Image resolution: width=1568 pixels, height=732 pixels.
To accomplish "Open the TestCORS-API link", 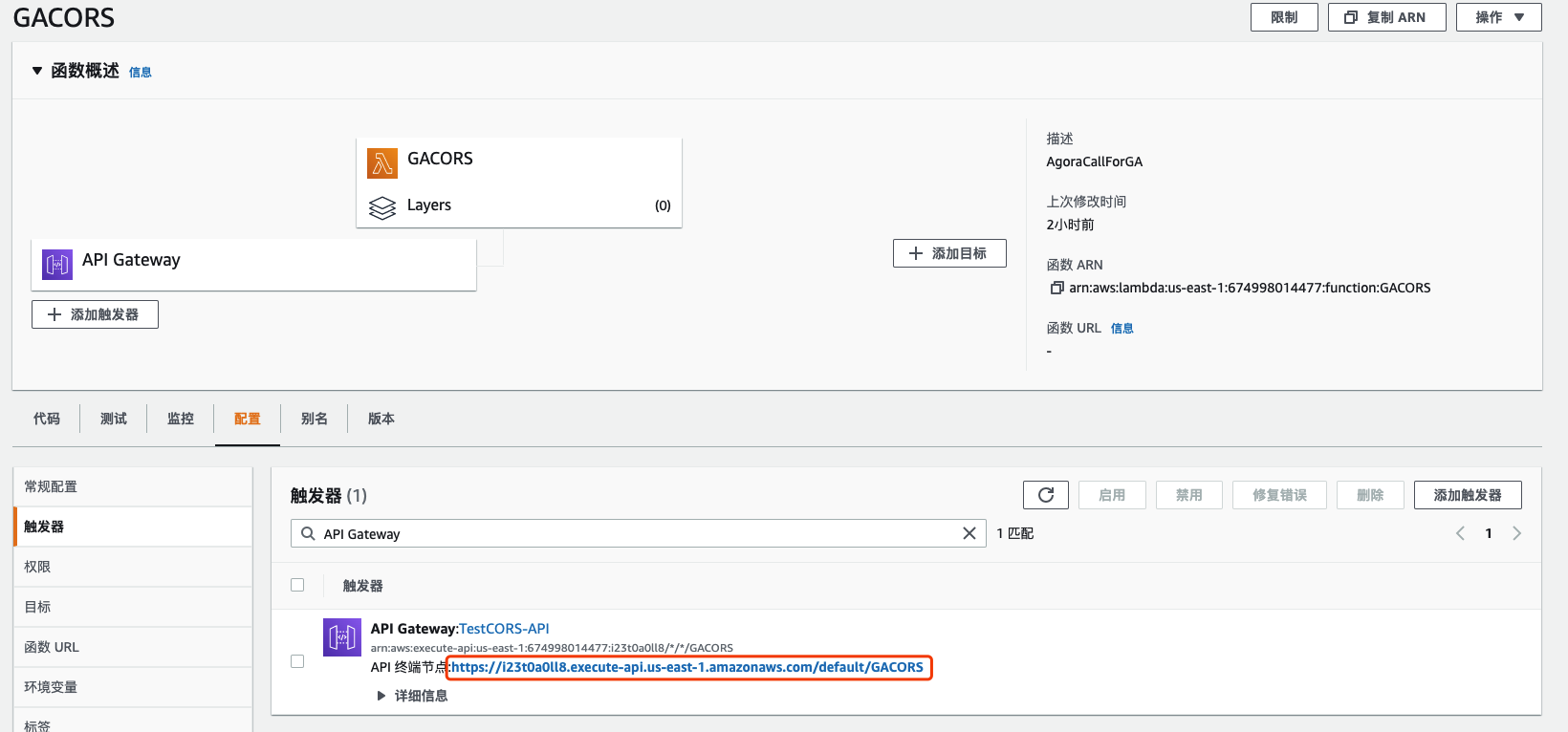I will tap(504, 629).
